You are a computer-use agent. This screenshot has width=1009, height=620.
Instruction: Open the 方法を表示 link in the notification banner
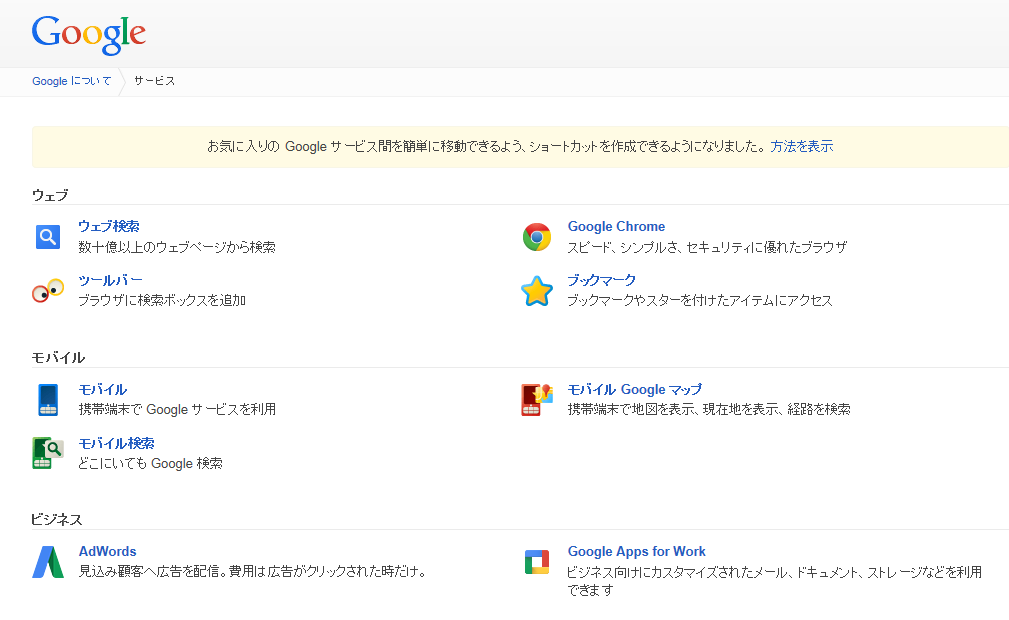click(801, 146)
